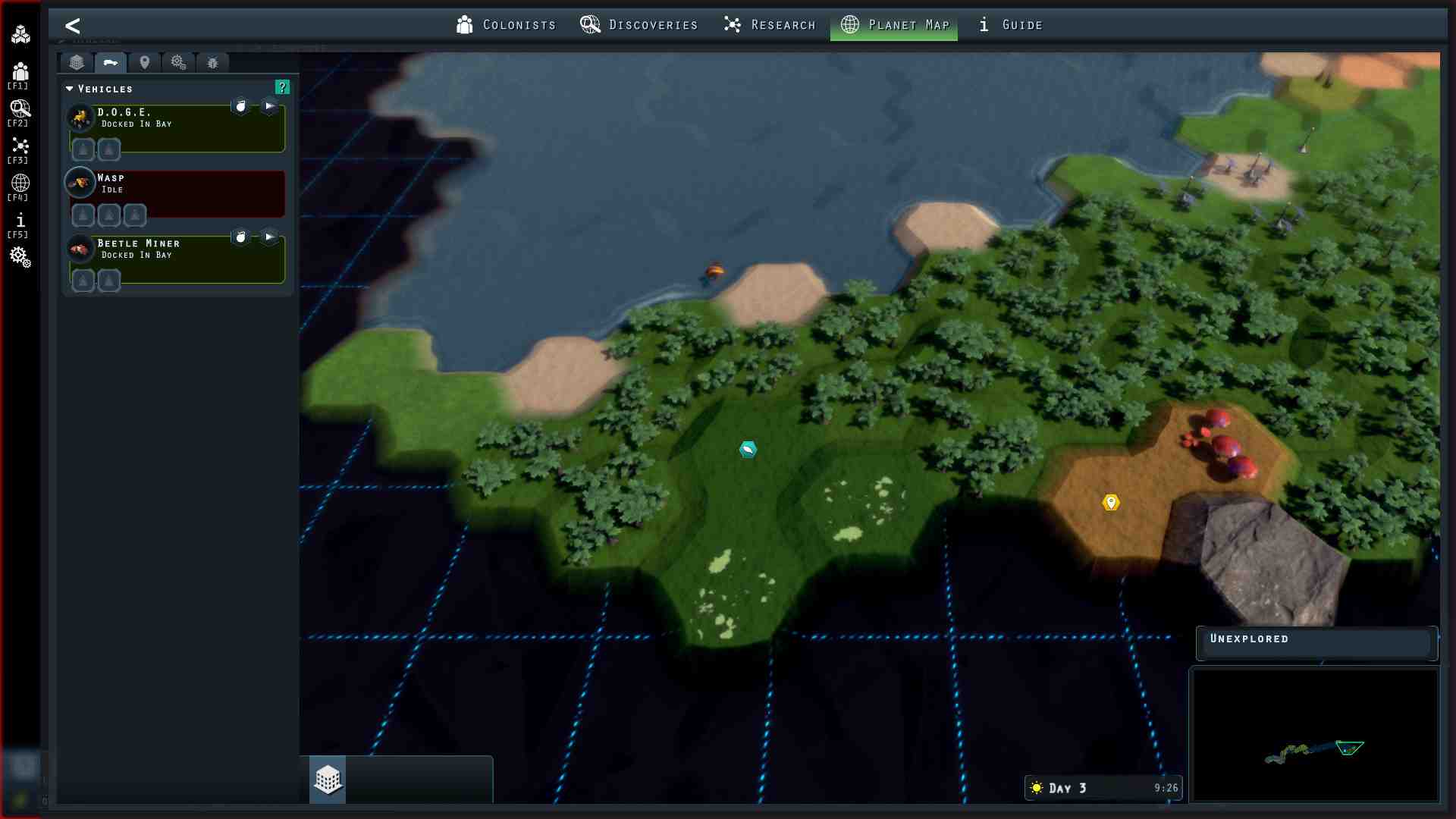
Task: Open the bug creature tab in panel
Action: coord(212,63)
